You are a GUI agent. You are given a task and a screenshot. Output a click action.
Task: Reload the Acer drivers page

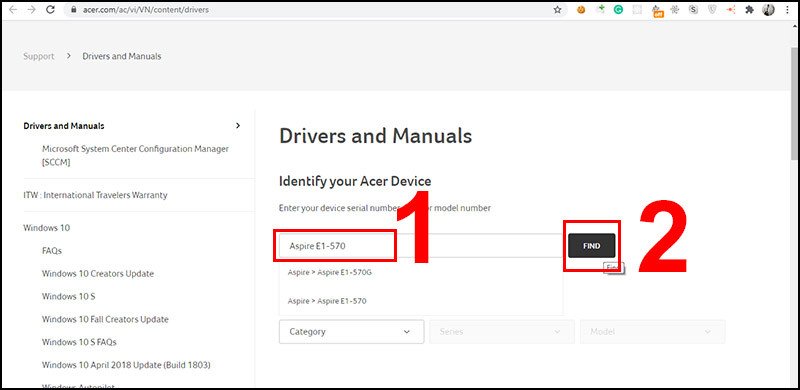click(x=50, y=10)
